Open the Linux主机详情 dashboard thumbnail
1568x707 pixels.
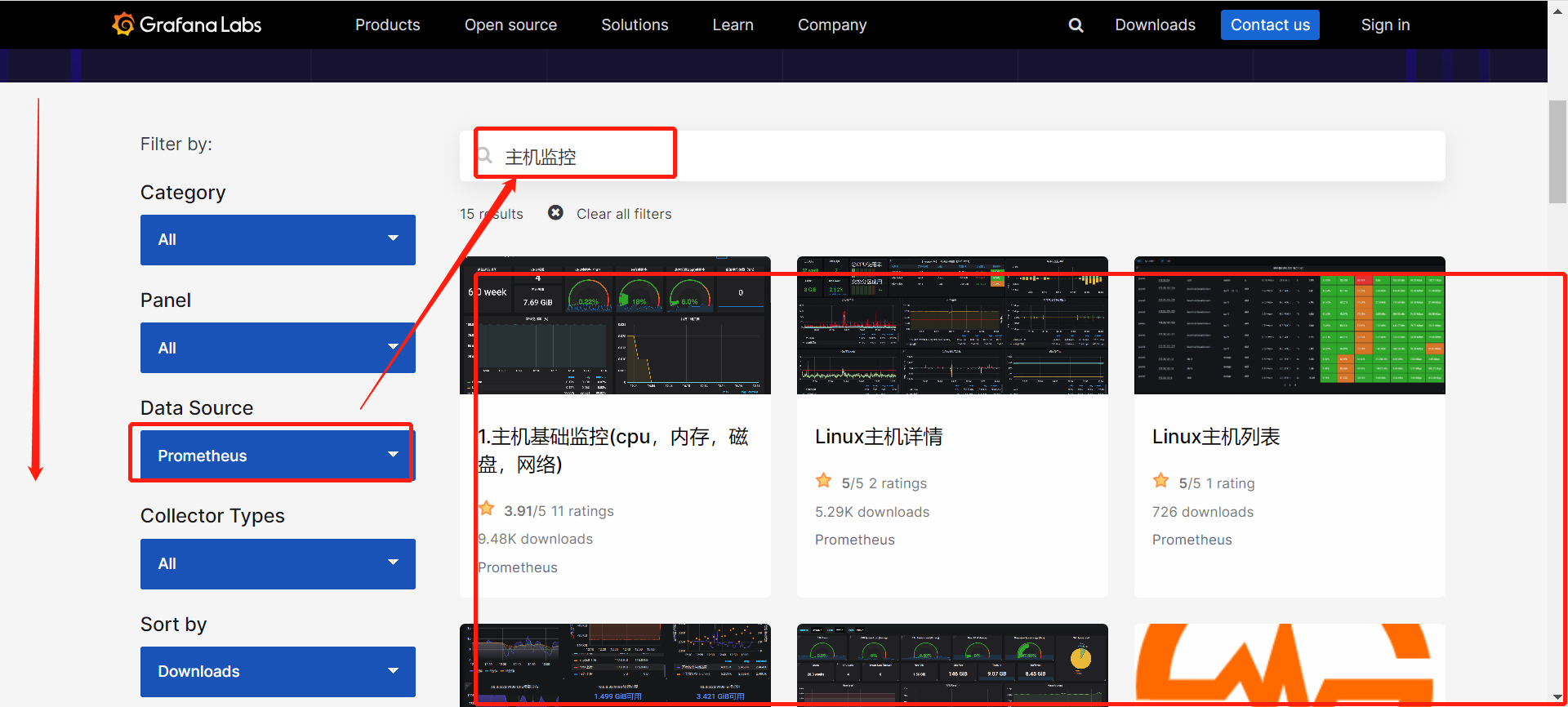point(952,326)
